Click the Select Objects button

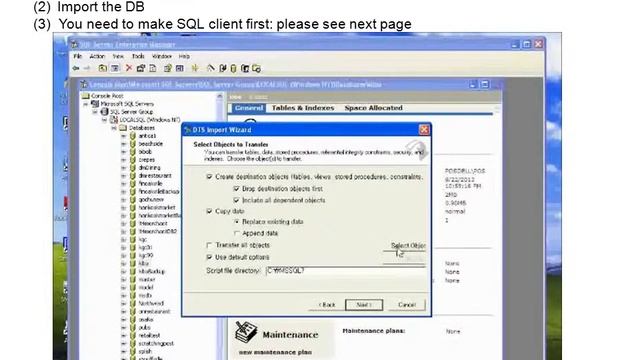[404, 245]
